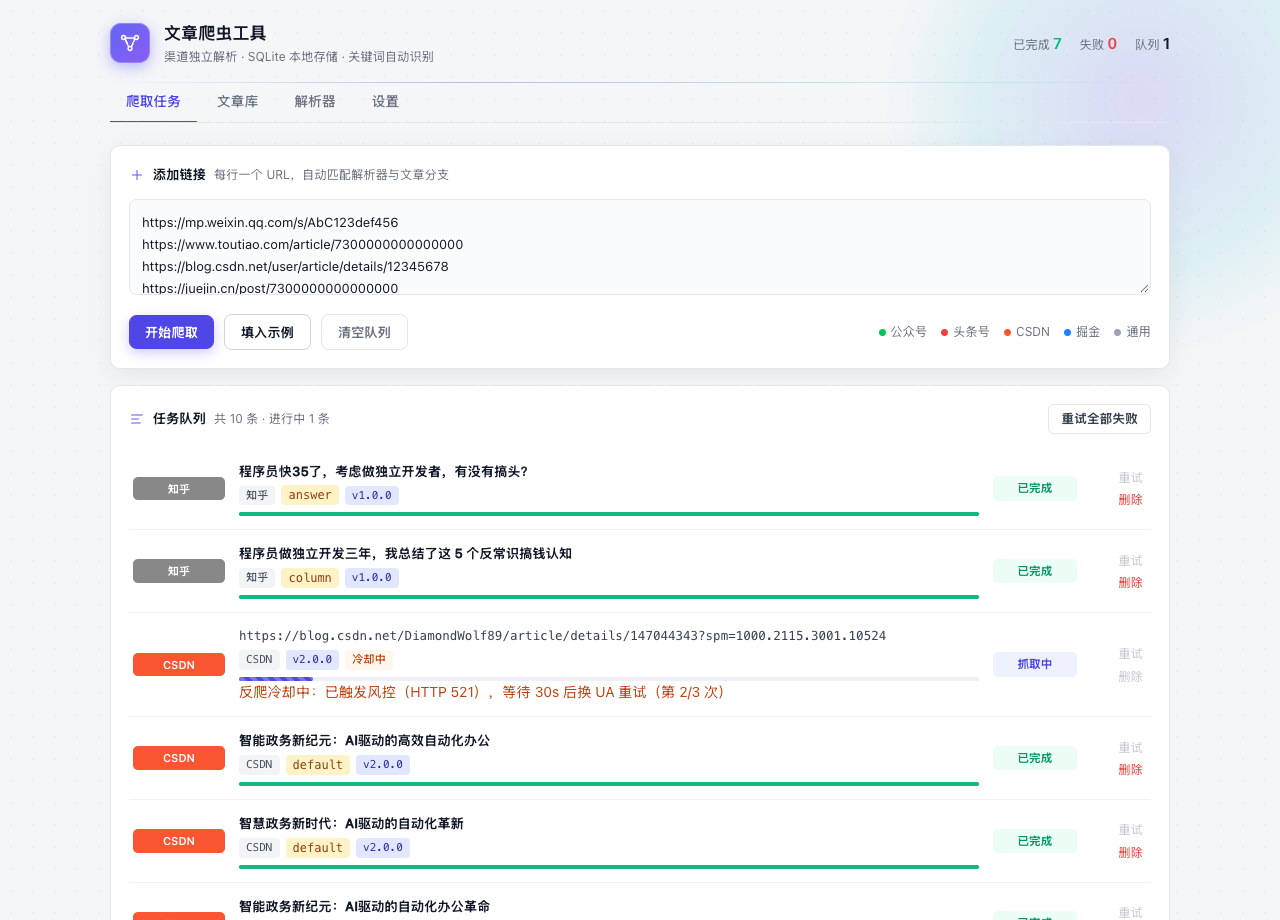Image resolution: width=1280 pixels, height=920 pixels.
Task: Click the purple app logo icon
Action: [130, 43]
